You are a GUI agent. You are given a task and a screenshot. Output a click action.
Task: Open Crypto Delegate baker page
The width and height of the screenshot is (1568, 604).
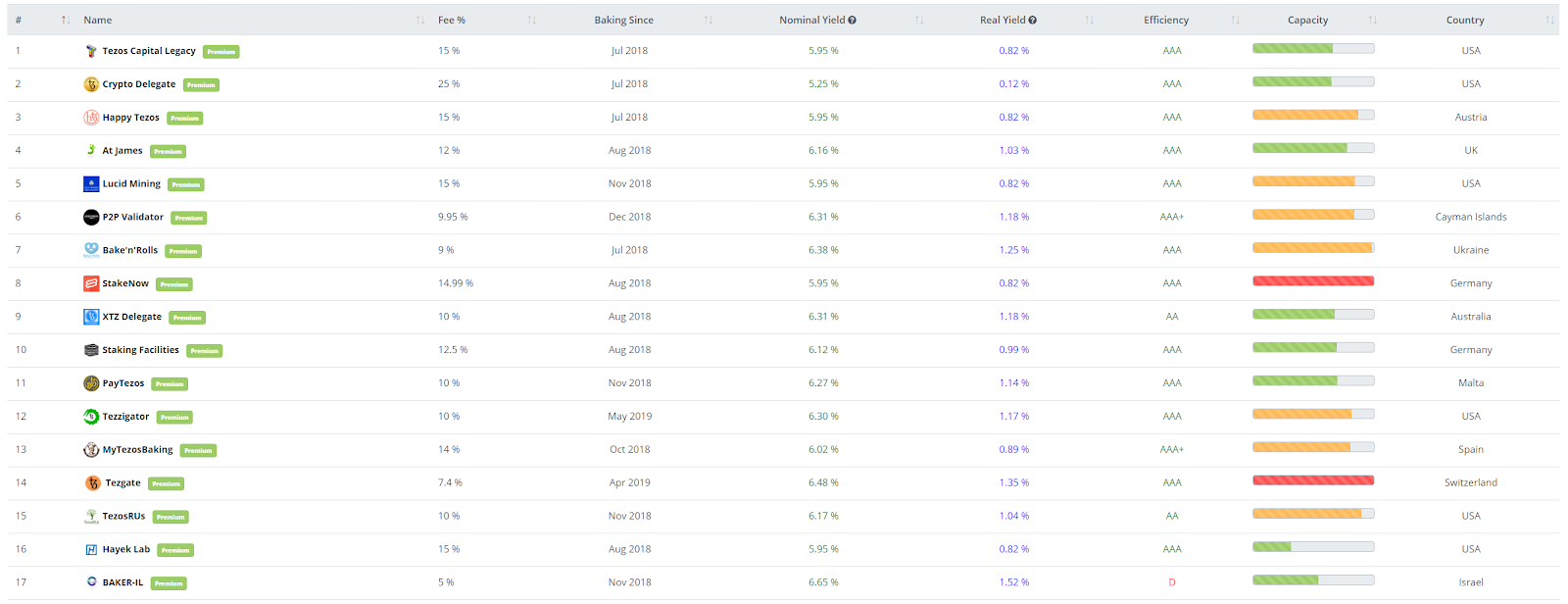click(139, 84)
